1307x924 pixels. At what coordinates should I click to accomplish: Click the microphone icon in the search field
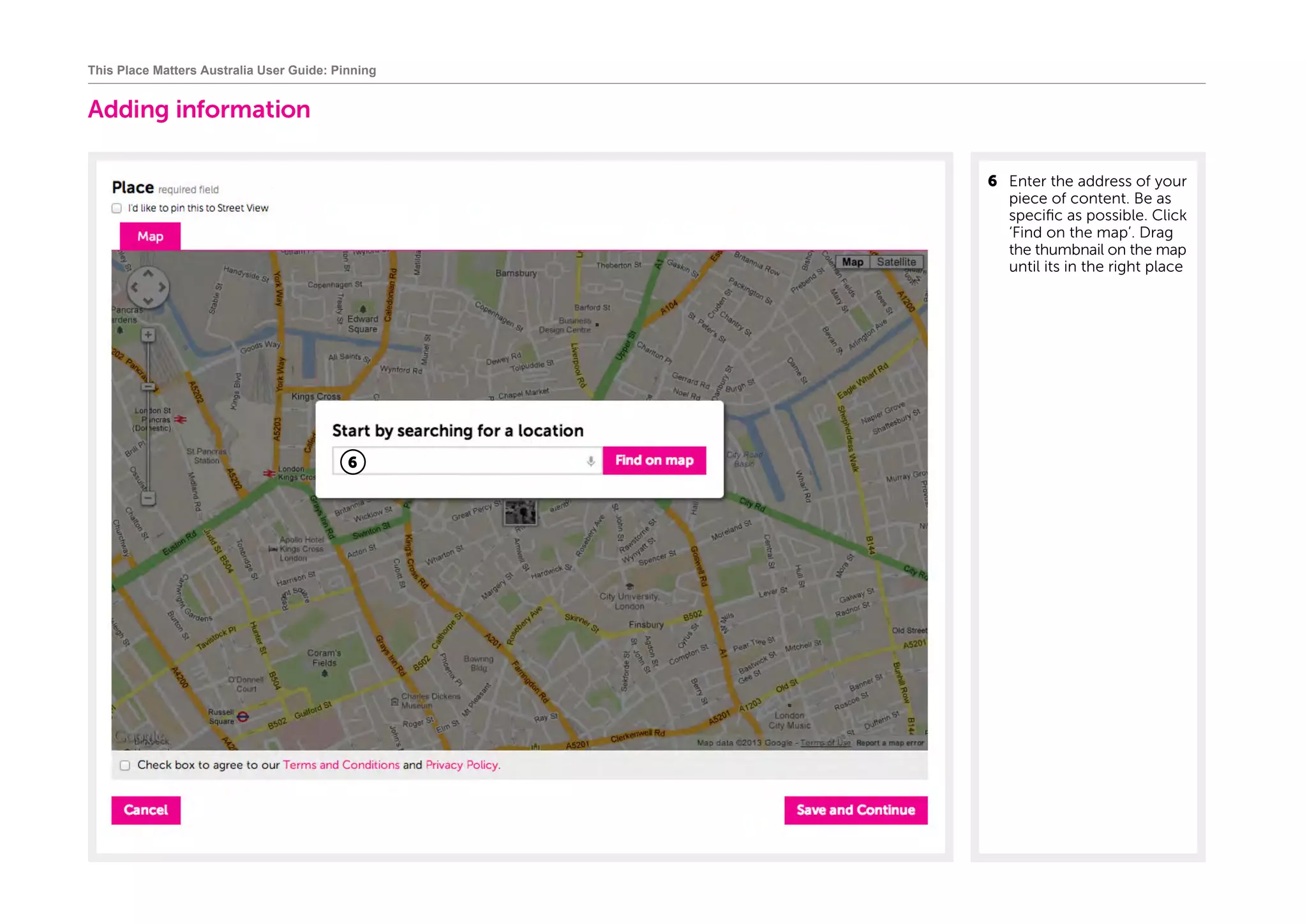coord(591,461)
